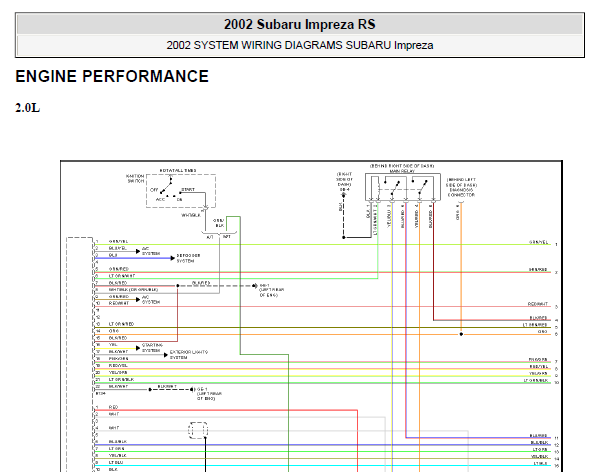Click the pin 10 "RED/WHT" label at the left connector

point(118,303)
